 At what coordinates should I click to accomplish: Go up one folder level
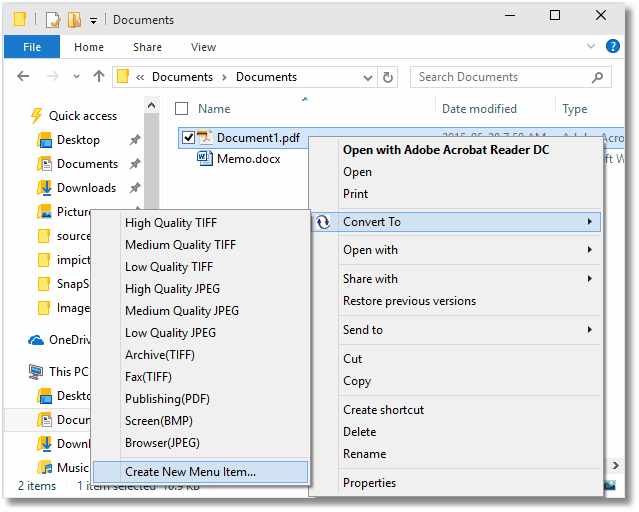[x=99, y=76]
